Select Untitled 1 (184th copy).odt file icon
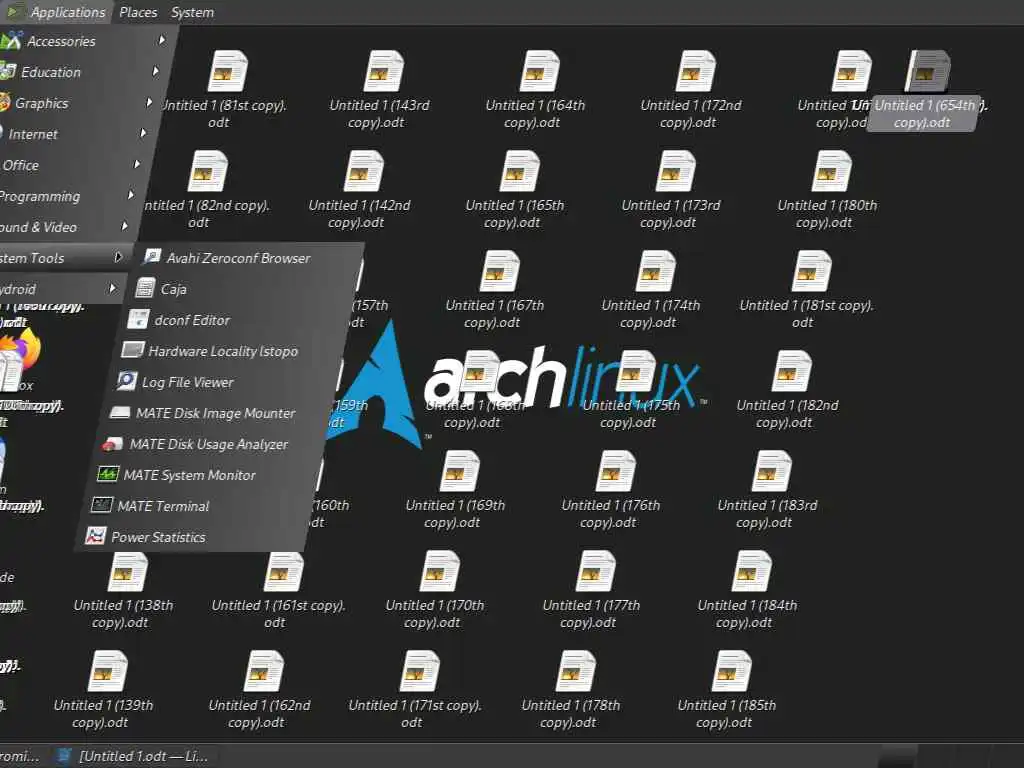The image size is (1024, 768). [x=752, y=571]
